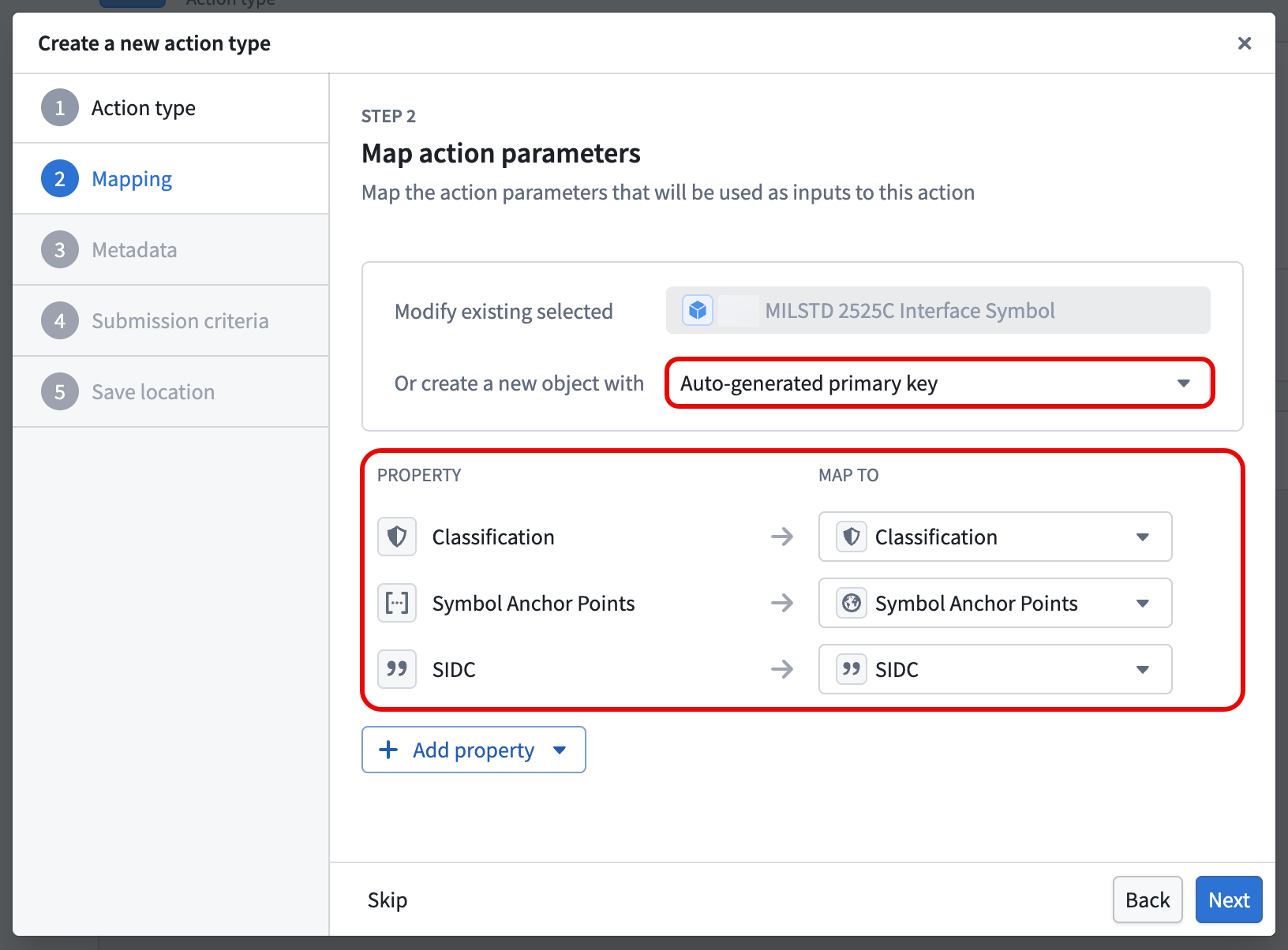
Task: Go to the Metadata step
Action: (x=170, y=250)
